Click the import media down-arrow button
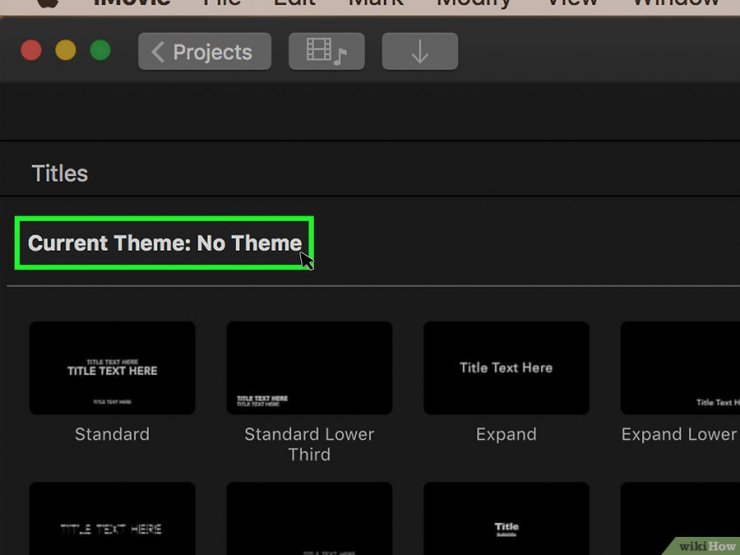 pos(420,51)
